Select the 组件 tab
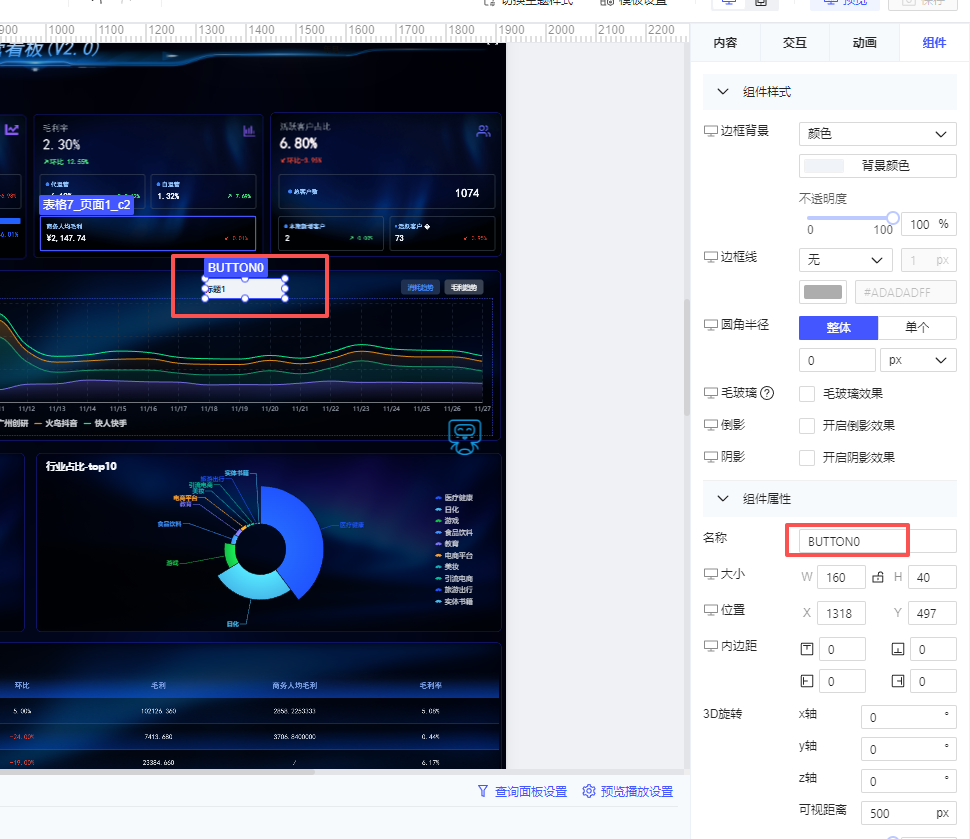The image size is (970, 839). point(934,43)
